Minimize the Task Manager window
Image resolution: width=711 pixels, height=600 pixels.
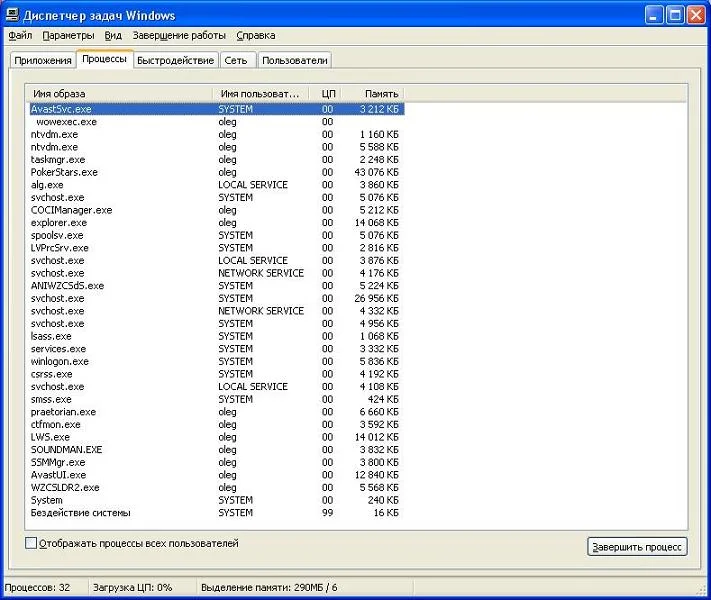click(653, 15)
